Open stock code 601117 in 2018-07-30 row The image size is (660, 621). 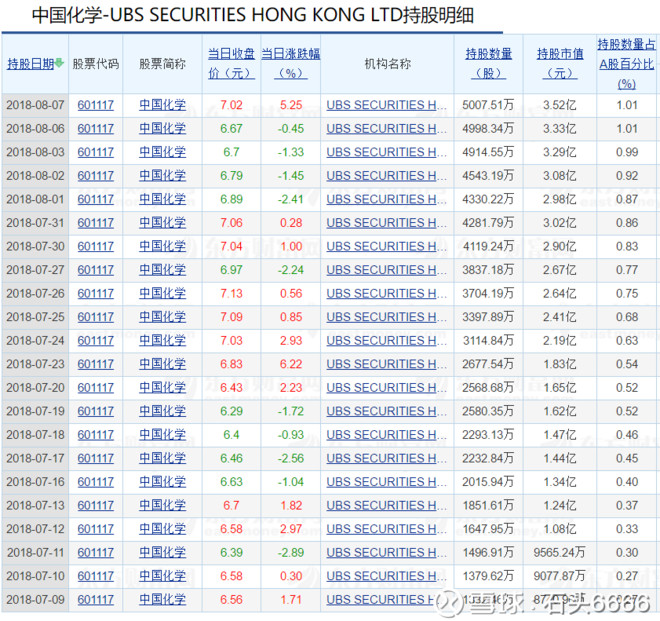tap(96, 246)
